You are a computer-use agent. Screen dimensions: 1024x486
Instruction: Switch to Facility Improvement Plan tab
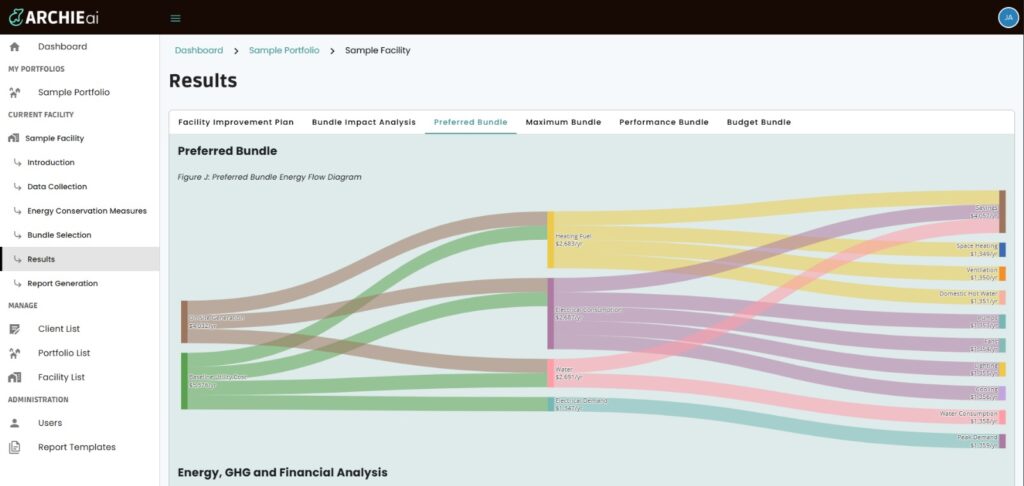[x=236, y=122]
